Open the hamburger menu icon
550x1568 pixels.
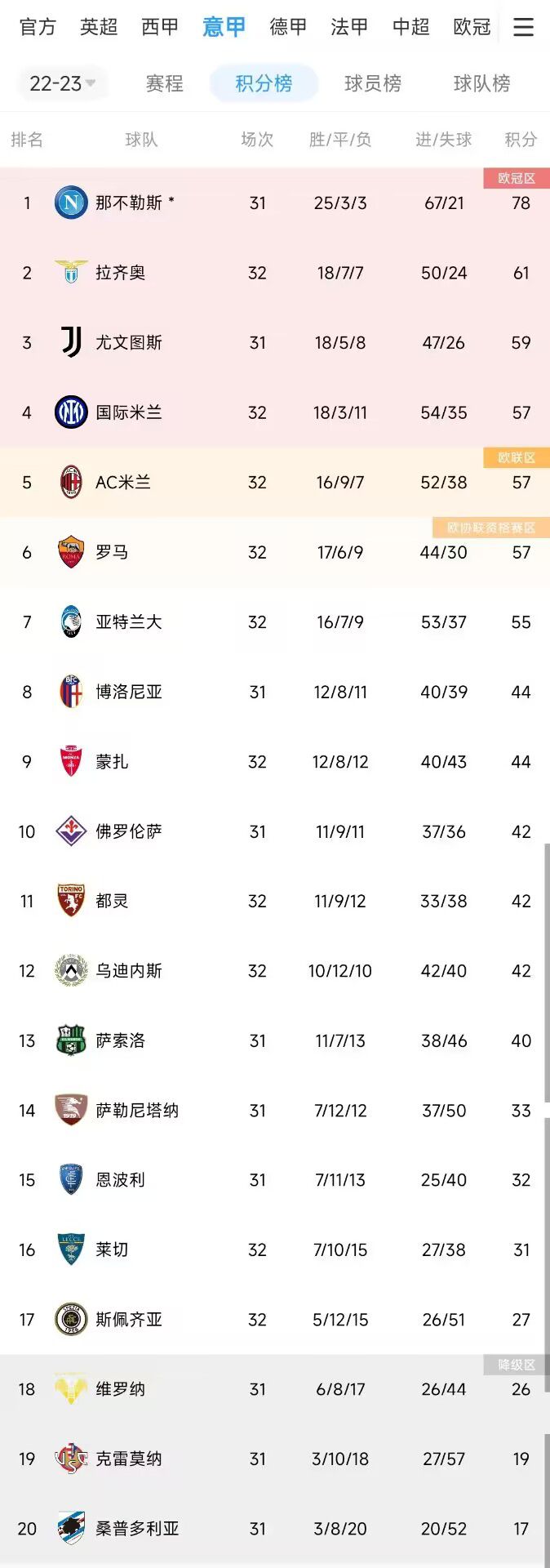(523, 27)
